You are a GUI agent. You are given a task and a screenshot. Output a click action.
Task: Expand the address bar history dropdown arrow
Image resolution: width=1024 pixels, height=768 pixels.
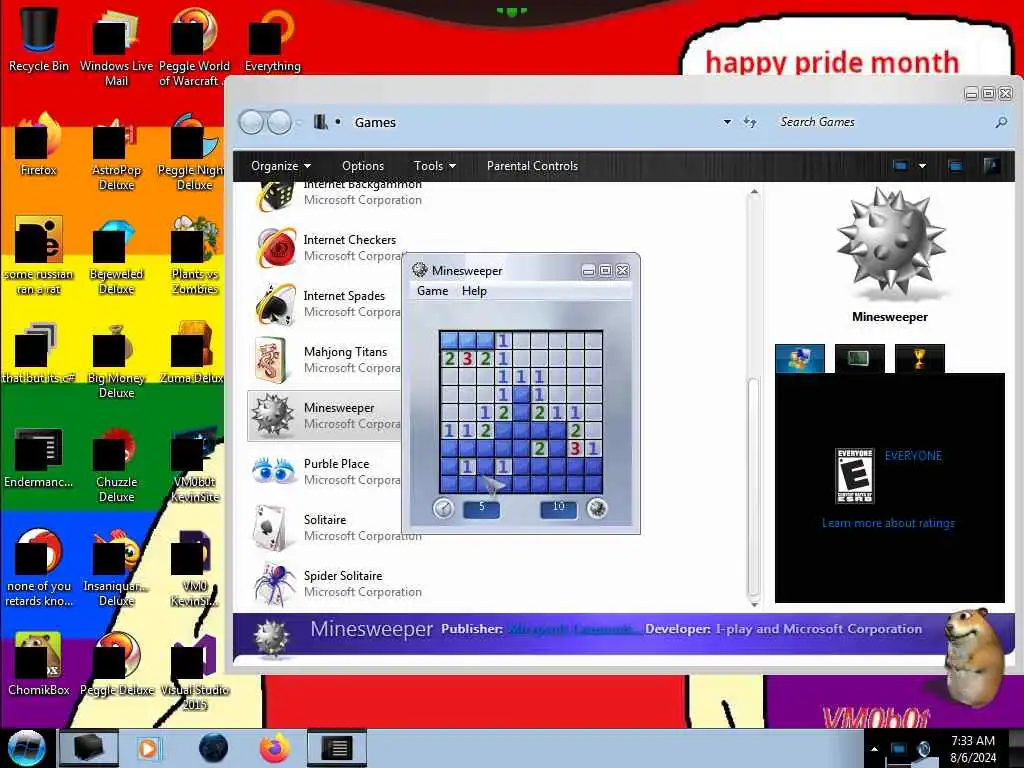727,122
